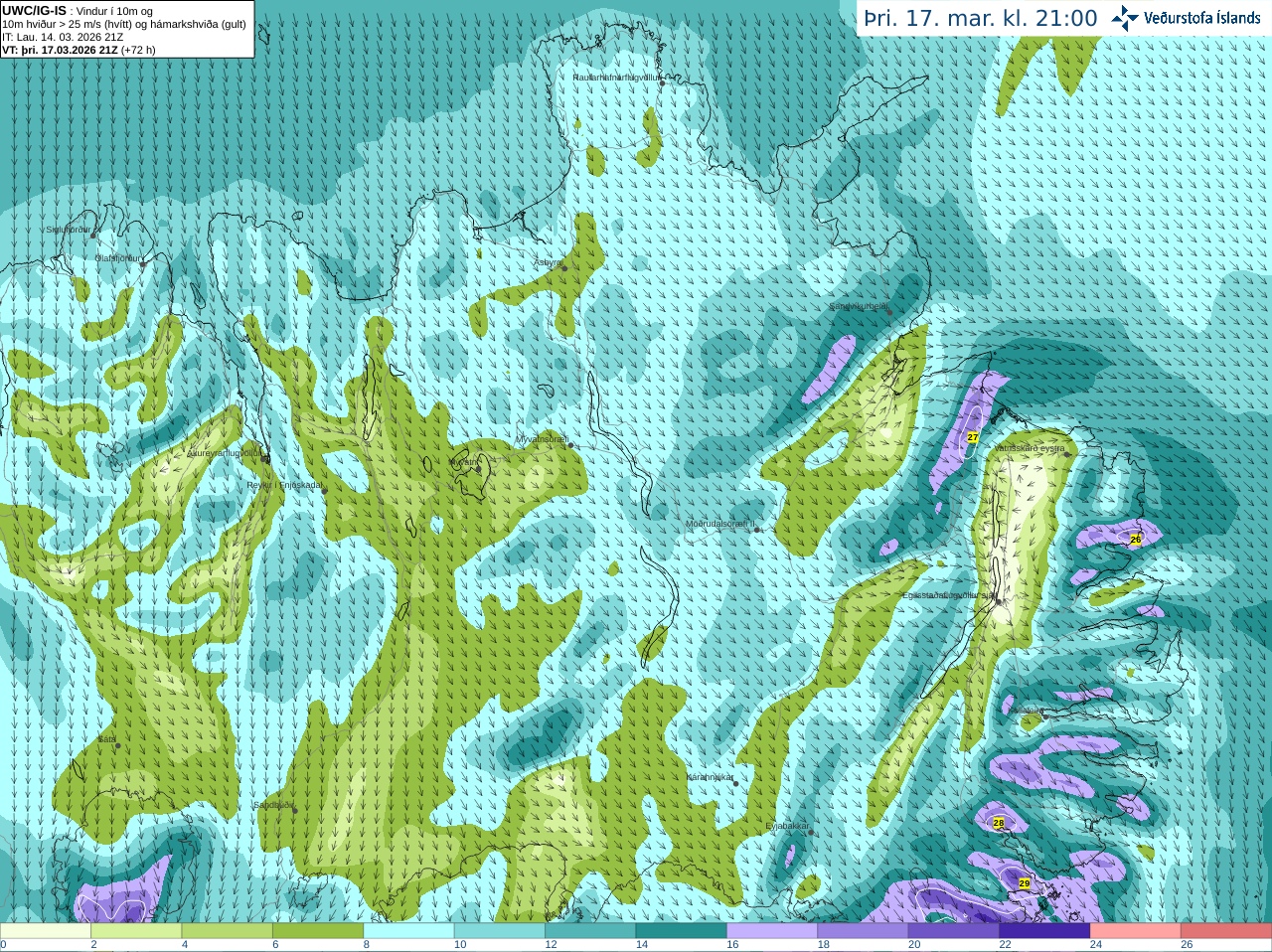The image size is (1272, 952).
Task: Click the 24–26 m/s pink legend swatch
Action: coord(1136,931)
